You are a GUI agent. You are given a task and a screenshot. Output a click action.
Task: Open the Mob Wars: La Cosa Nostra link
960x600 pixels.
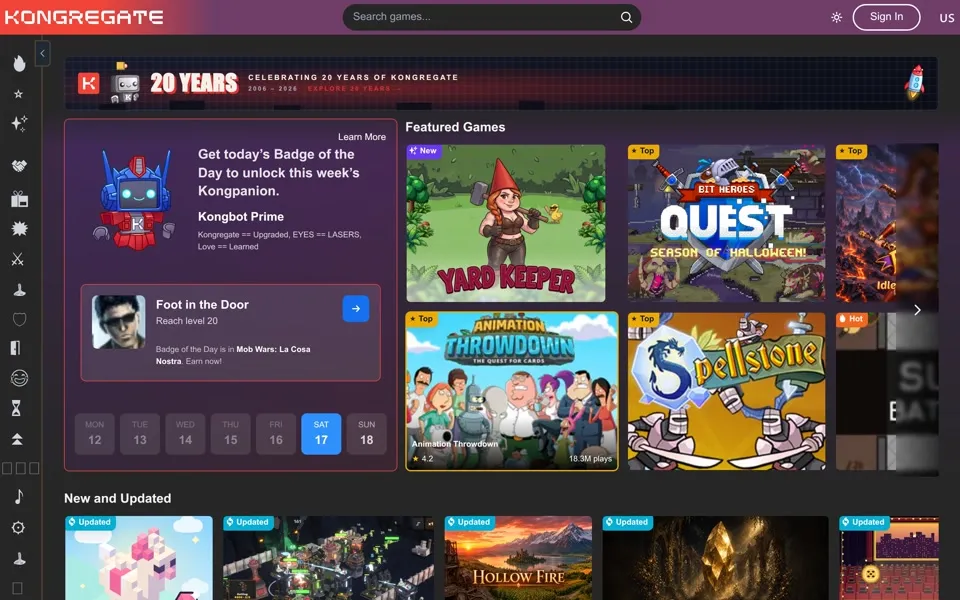pos(233,355)
